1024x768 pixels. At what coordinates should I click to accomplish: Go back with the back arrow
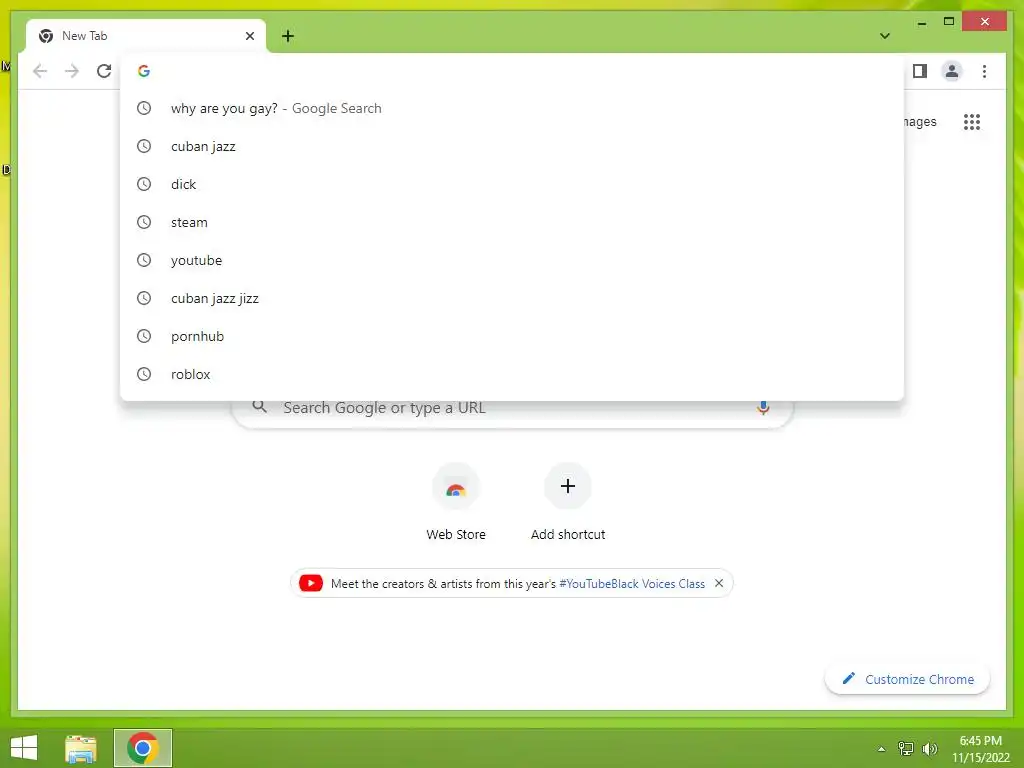point(40,71)
